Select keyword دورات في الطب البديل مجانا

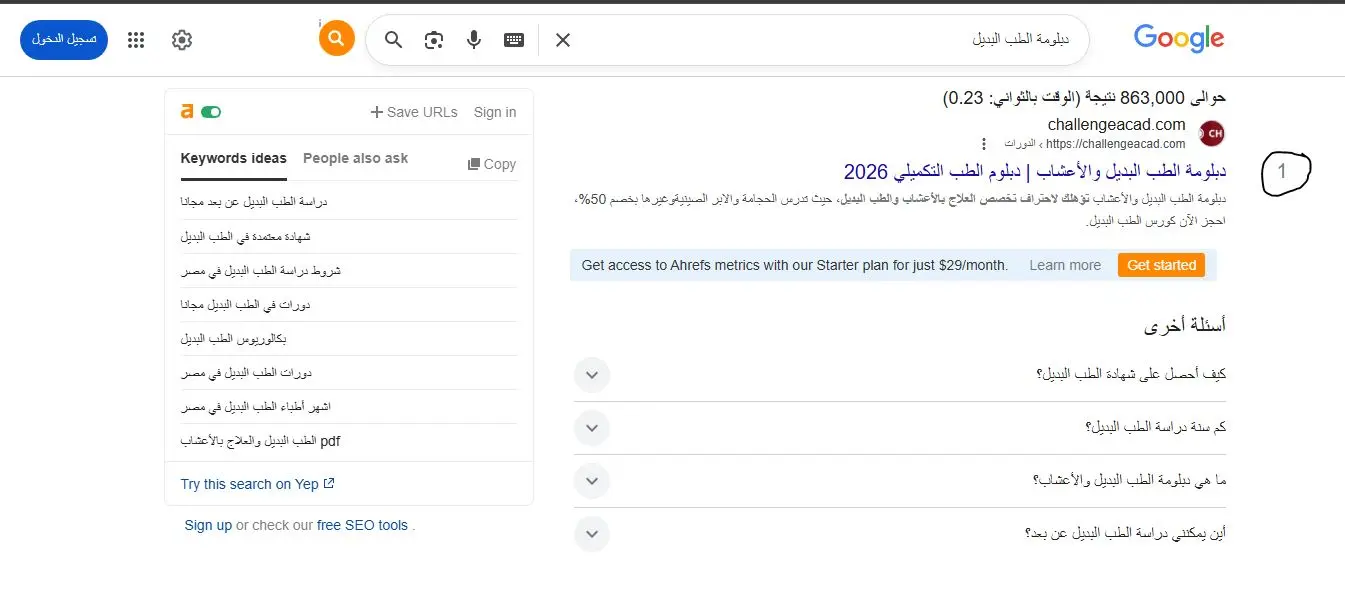(246, 304)
